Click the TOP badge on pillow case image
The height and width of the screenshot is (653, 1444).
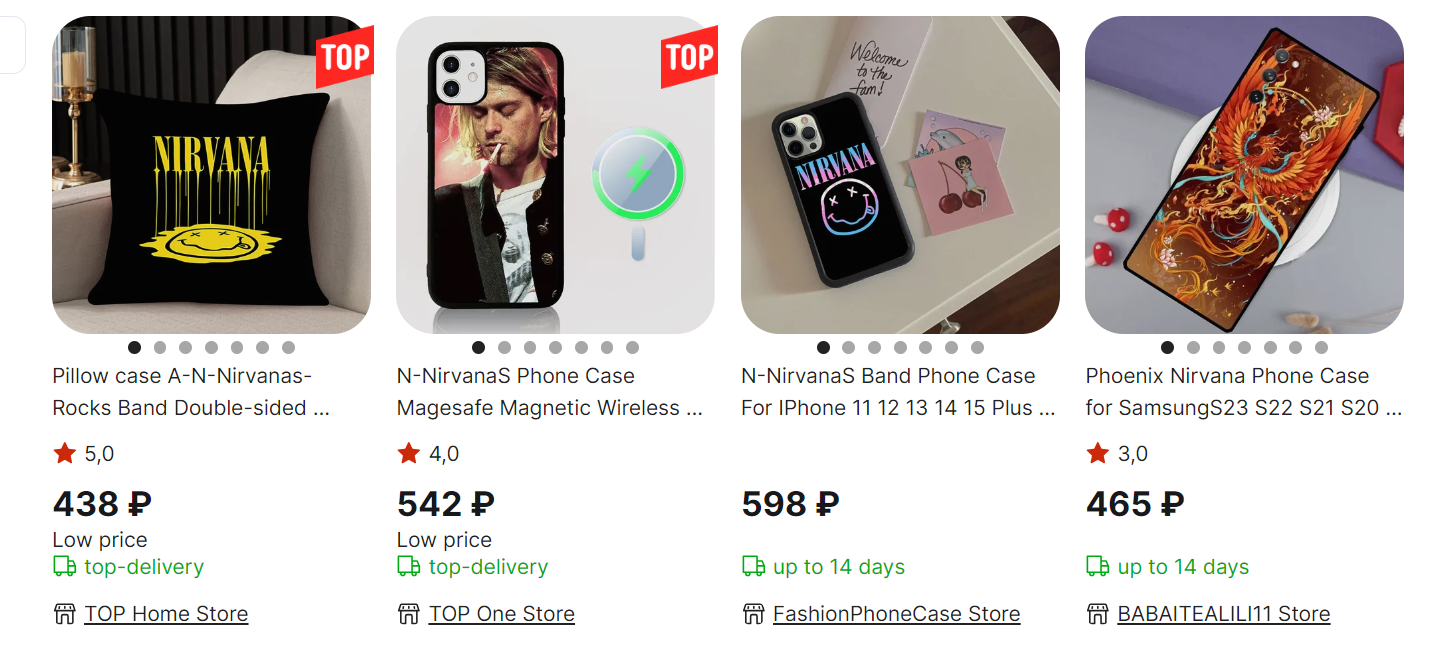tap(345, 57)
